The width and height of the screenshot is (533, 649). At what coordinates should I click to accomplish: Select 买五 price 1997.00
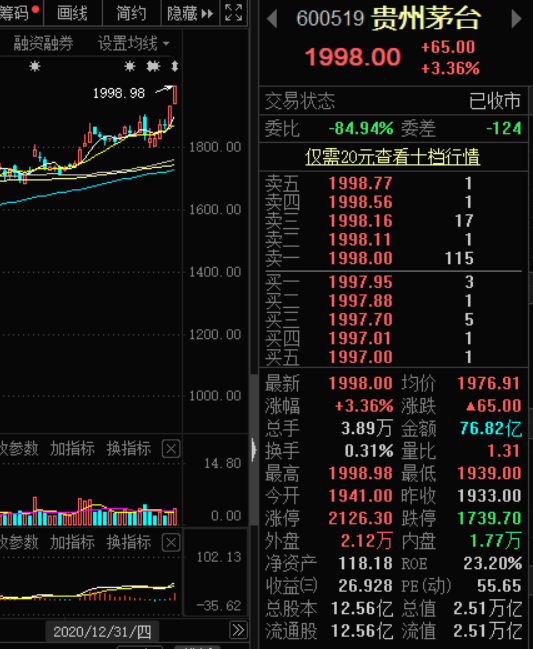point(360,357)
